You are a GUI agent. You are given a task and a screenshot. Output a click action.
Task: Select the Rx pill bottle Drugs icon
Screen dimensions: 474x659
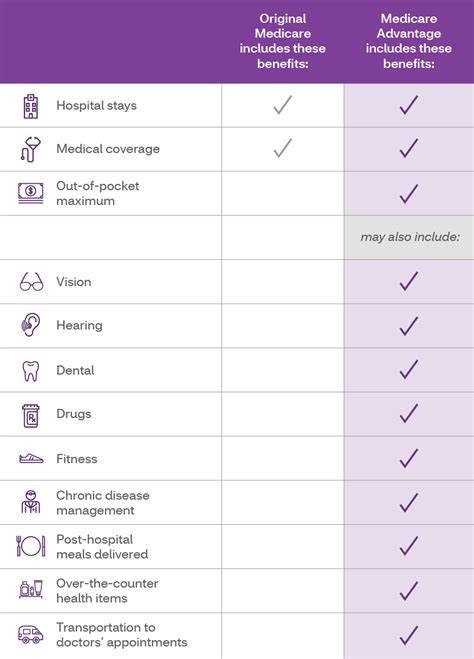[x=31, y=415]
